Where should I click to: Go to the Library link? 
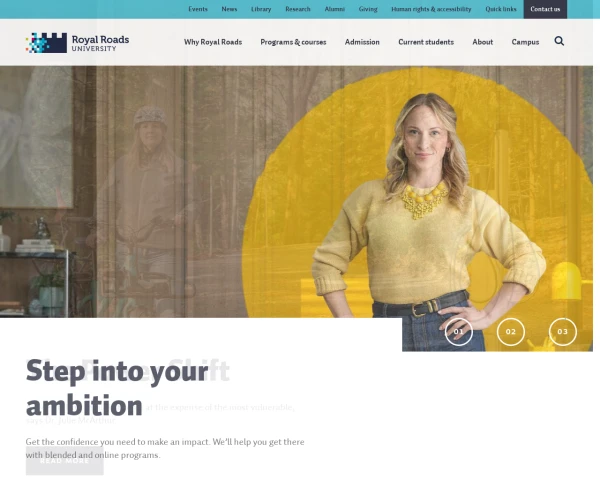(261, 9)
